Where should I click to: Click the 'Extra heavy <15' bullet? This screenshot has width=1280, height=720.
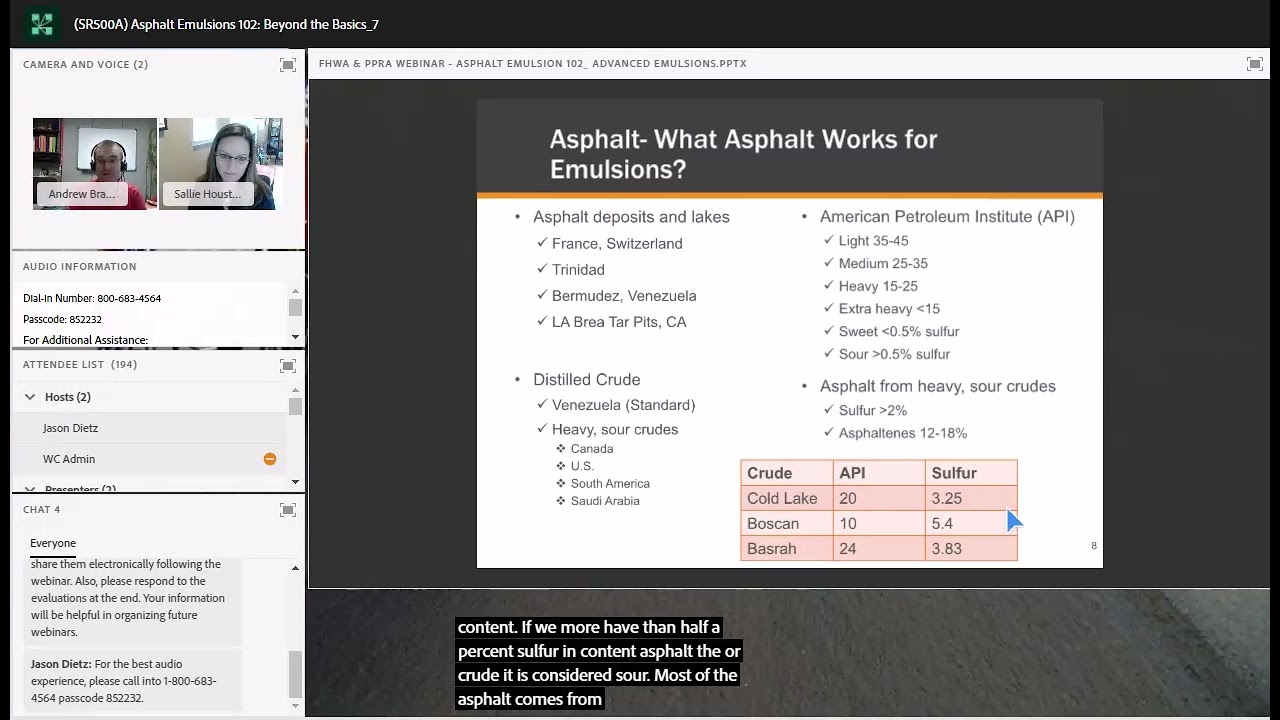pyautogui.click(x=889, y=309)
